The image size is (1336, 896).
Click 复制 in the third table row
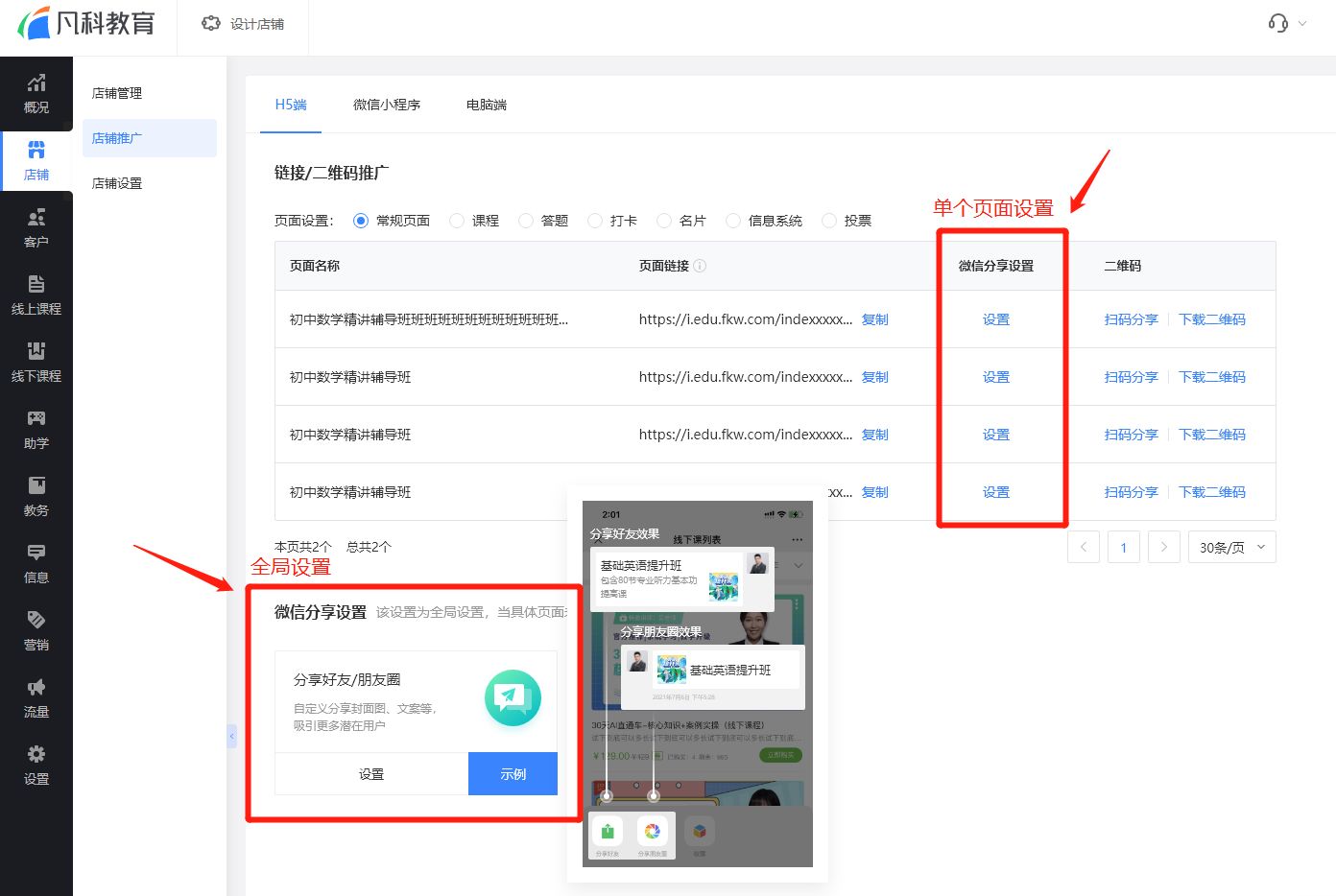tap(875, 435)
